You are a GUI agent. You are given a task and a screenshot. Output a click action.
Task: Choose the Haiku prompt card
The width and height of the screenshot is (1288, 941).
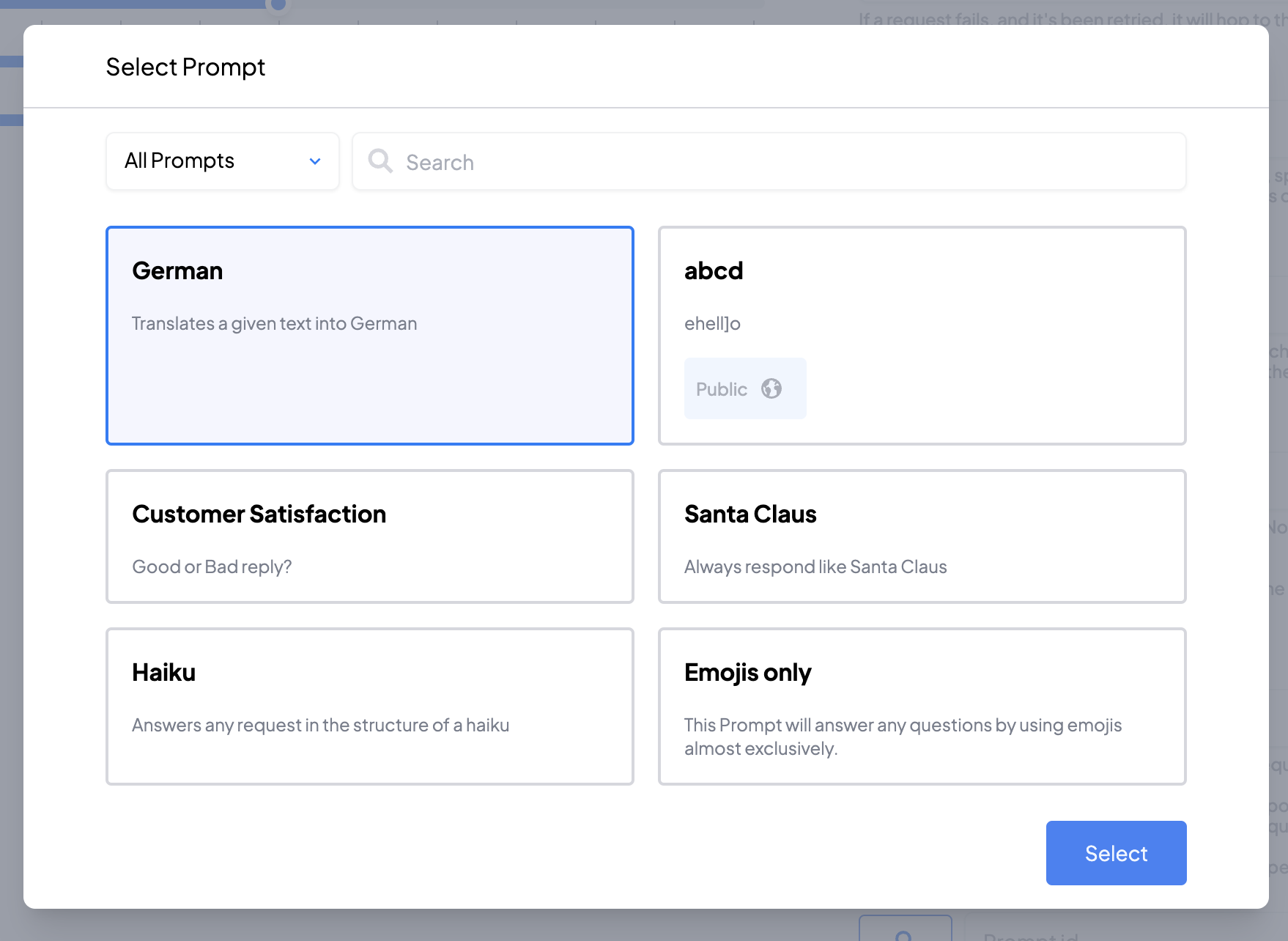(x=369, y=706)
